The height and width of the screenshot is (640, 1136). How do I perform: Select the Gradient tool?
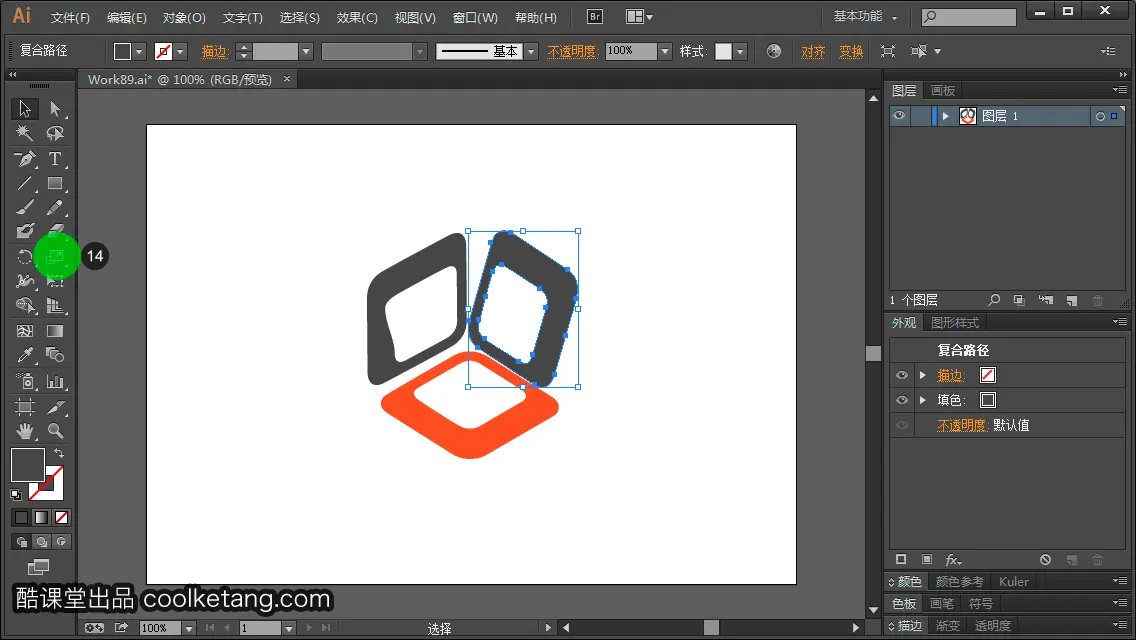[x=55, y=331]
